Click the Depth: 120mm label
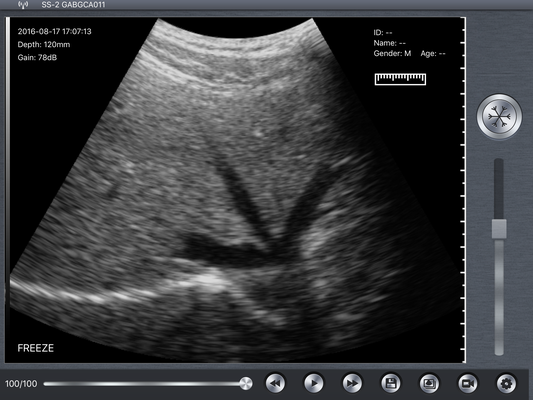The height and width of the screenshot is (400, 533). point(44,45)
